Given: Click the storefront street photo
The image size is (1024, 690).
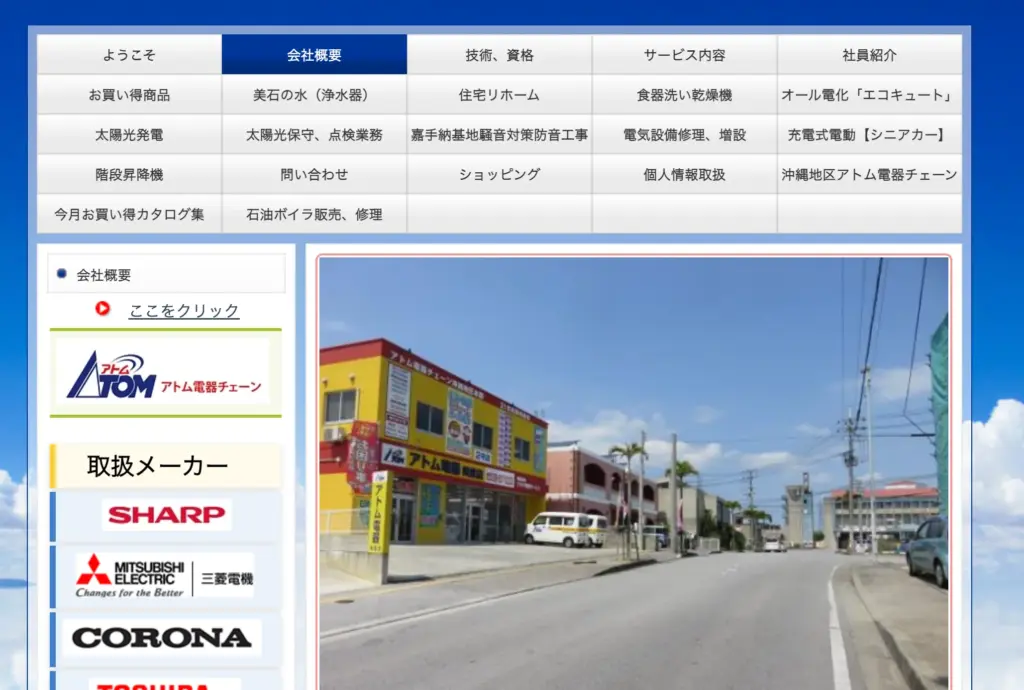Looking at the screenshot, I should [633, 470].
